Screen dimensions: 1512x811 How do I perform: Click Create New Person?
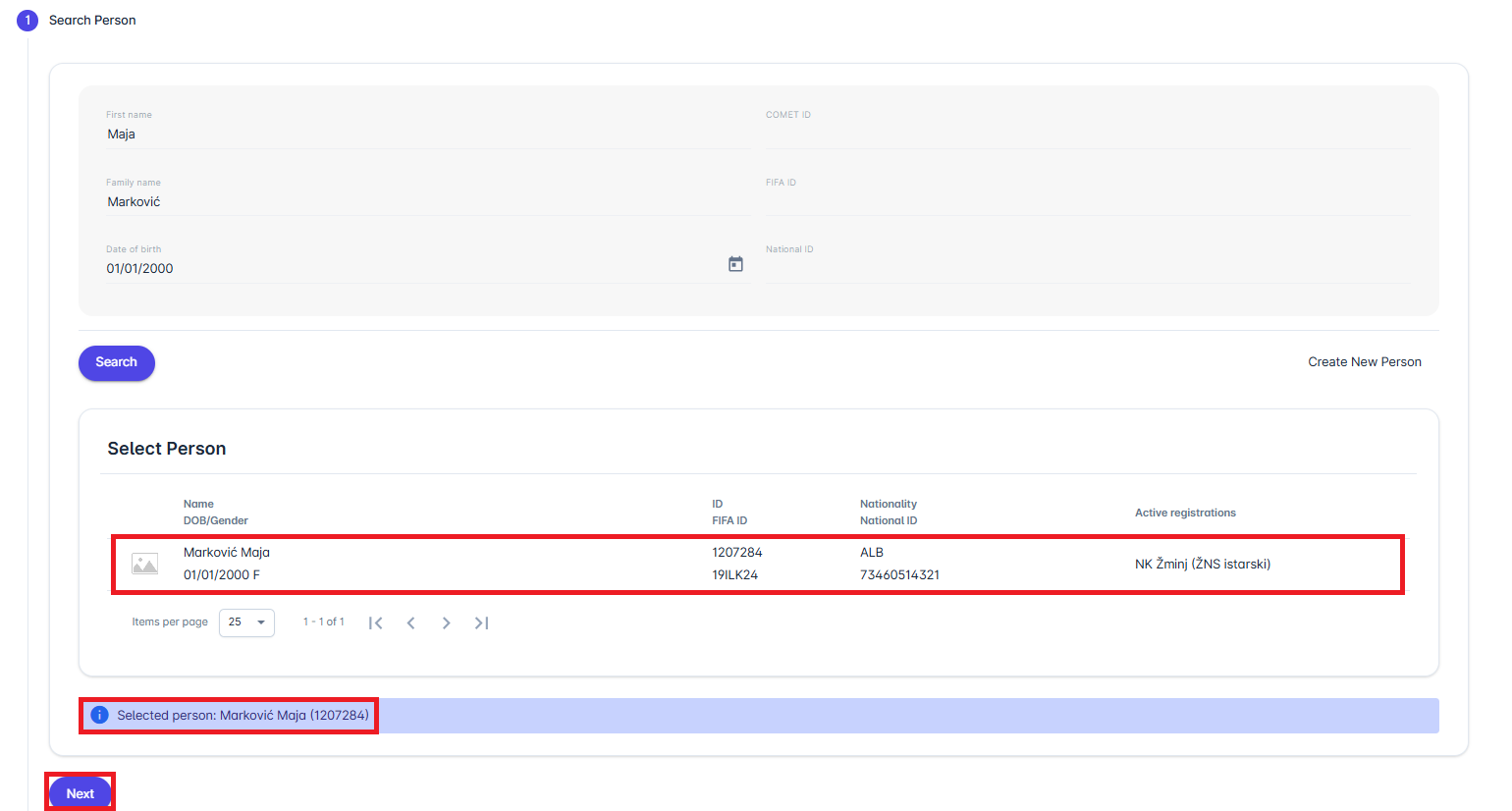pyautogui.click(x=1364, y=362)
